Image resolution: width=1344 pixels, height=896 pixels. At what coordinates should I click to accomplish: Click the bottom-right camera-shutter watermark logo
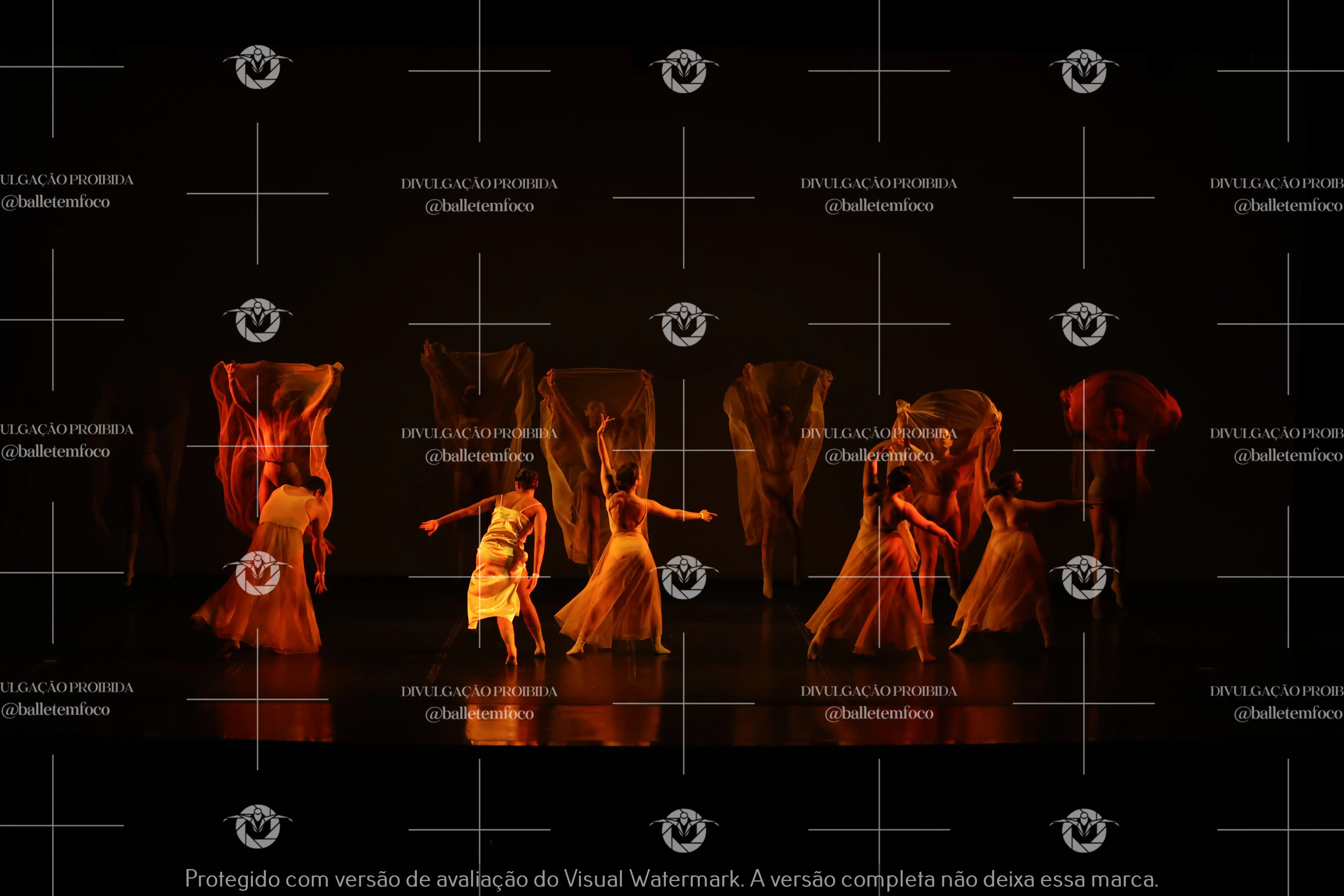1083,830
